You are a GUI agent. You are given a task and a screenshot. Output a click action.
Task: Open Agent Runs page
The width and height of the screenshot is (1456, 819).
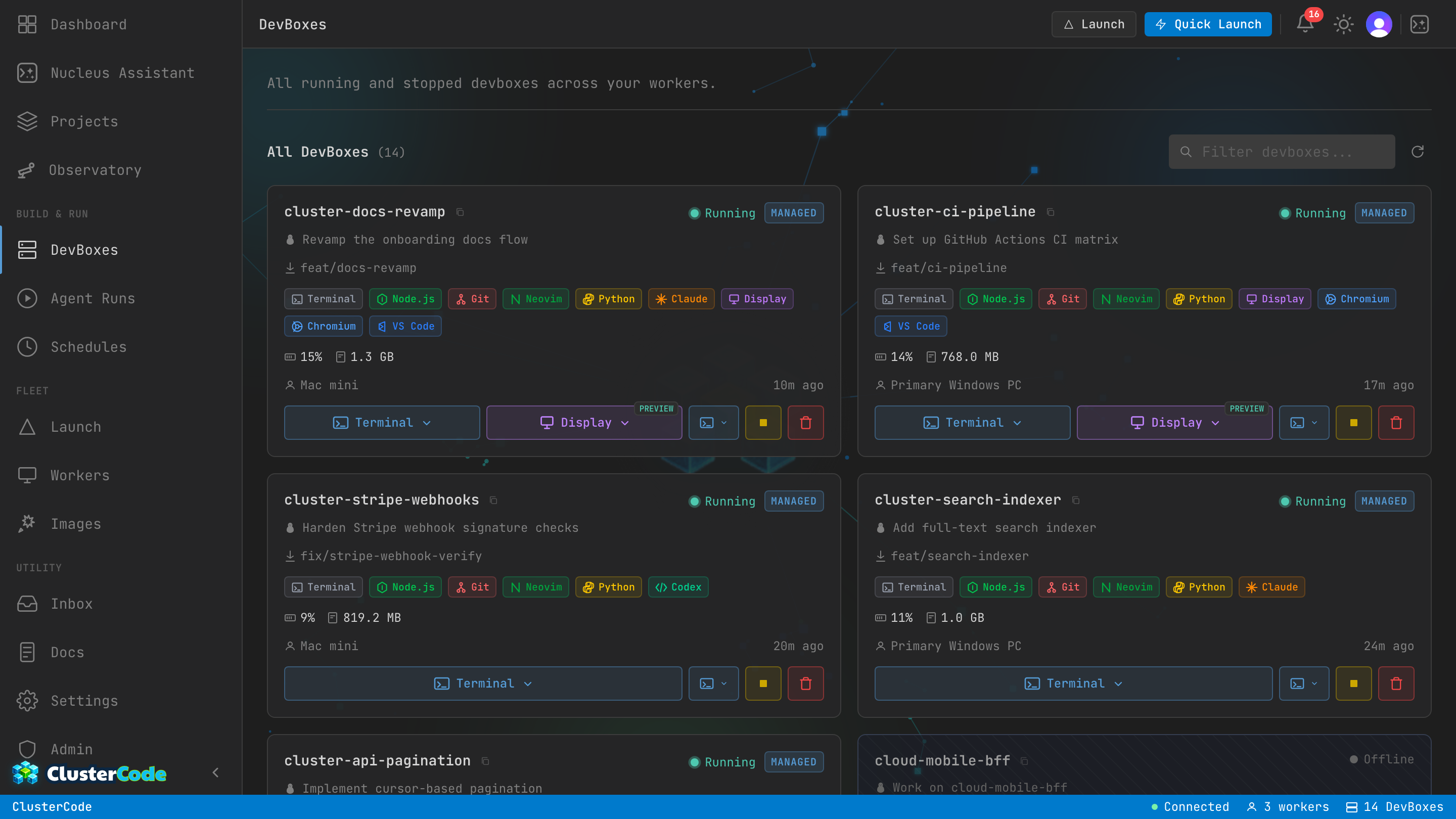pyautogui.click(x=121, y=298)
